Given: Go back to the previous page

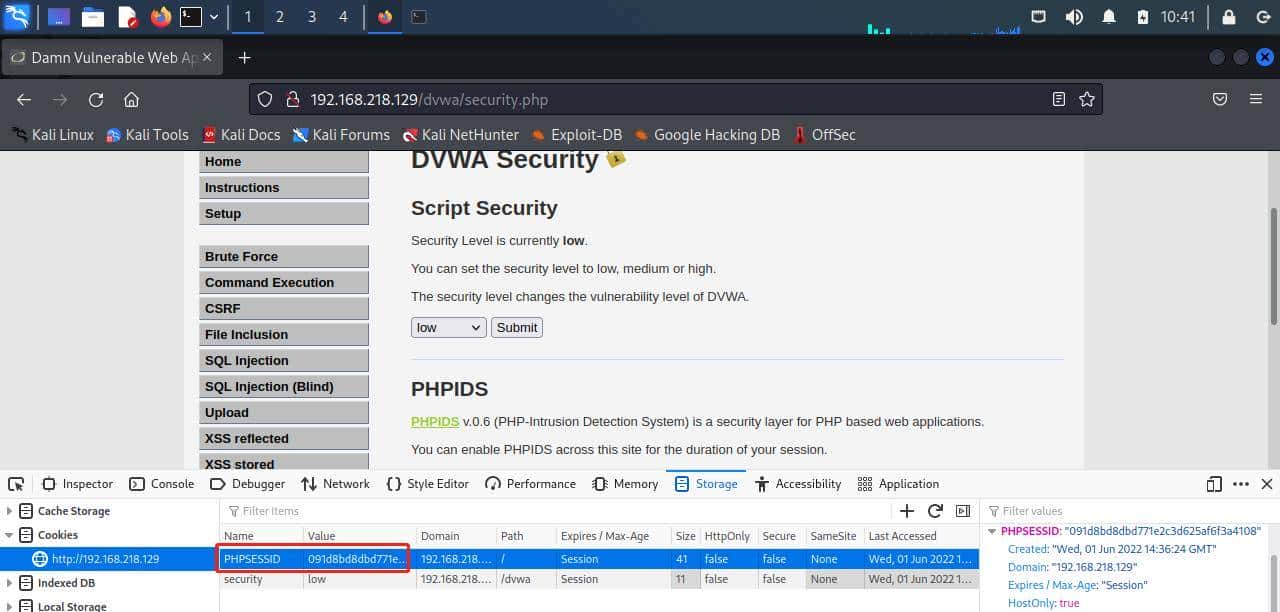Looking at the screenshot, I should click(24, 99).
